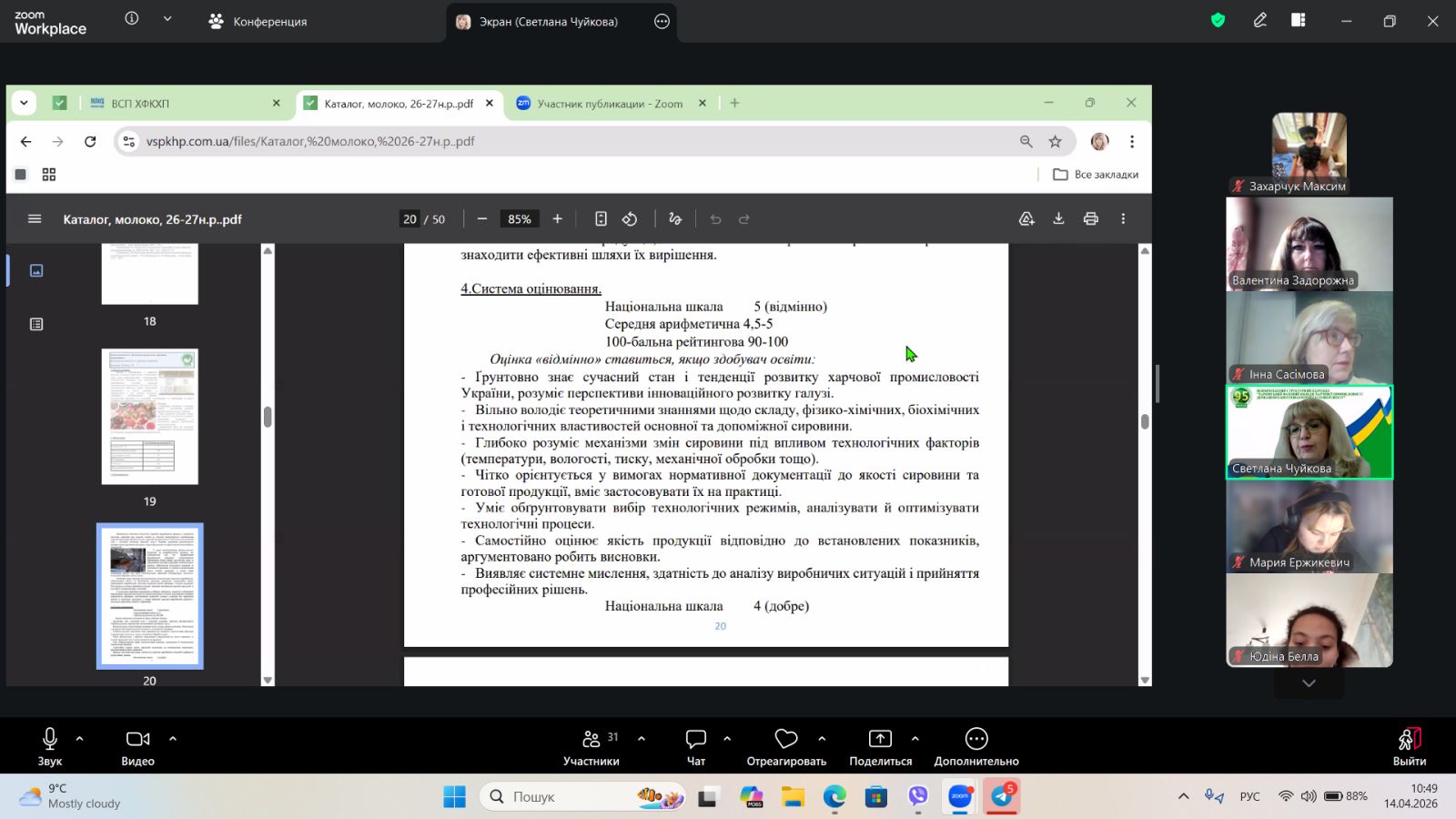This screenshot has width=1456, height=819.
Task: Toggle camera video (Видео)
Action: (137, 739)
